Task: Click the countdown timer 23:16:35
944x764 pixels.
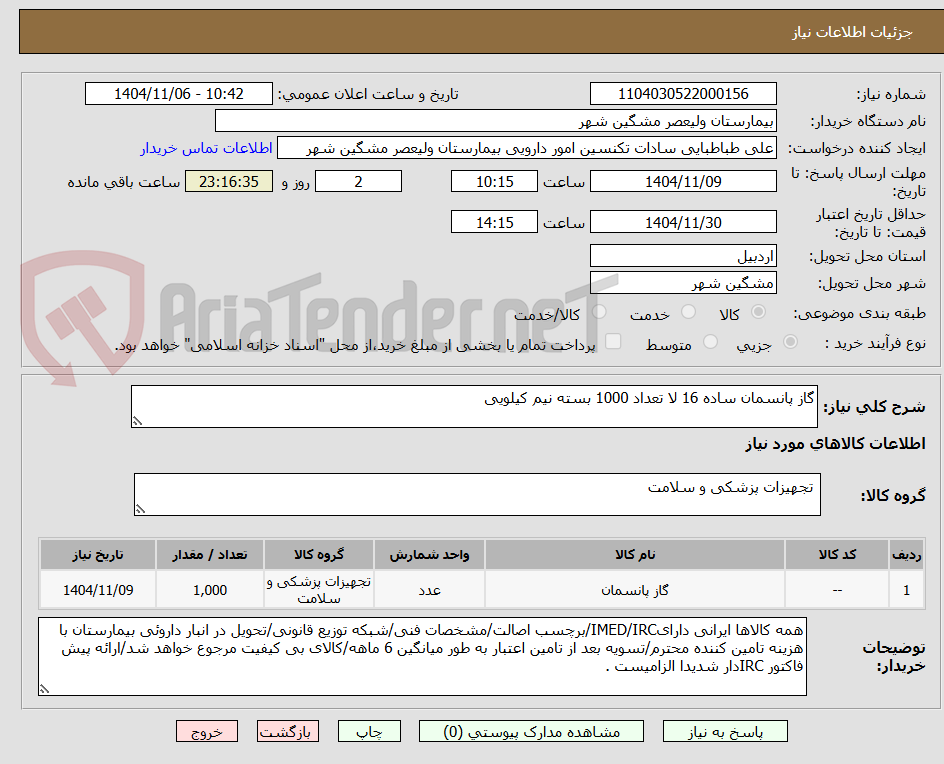Action: pyautogui.click(x=229, y=181)
